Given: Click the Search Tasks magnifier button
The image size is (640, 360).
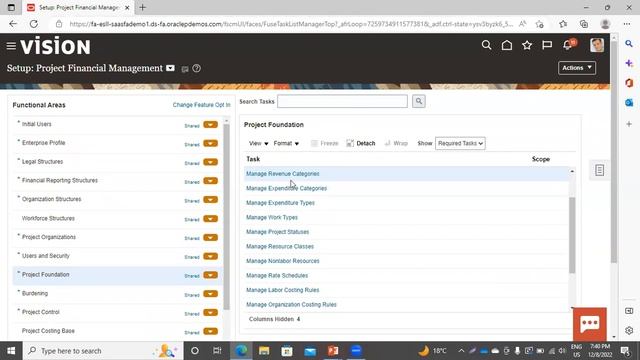Looking at the screenshot, I should [x=418, y=101].
